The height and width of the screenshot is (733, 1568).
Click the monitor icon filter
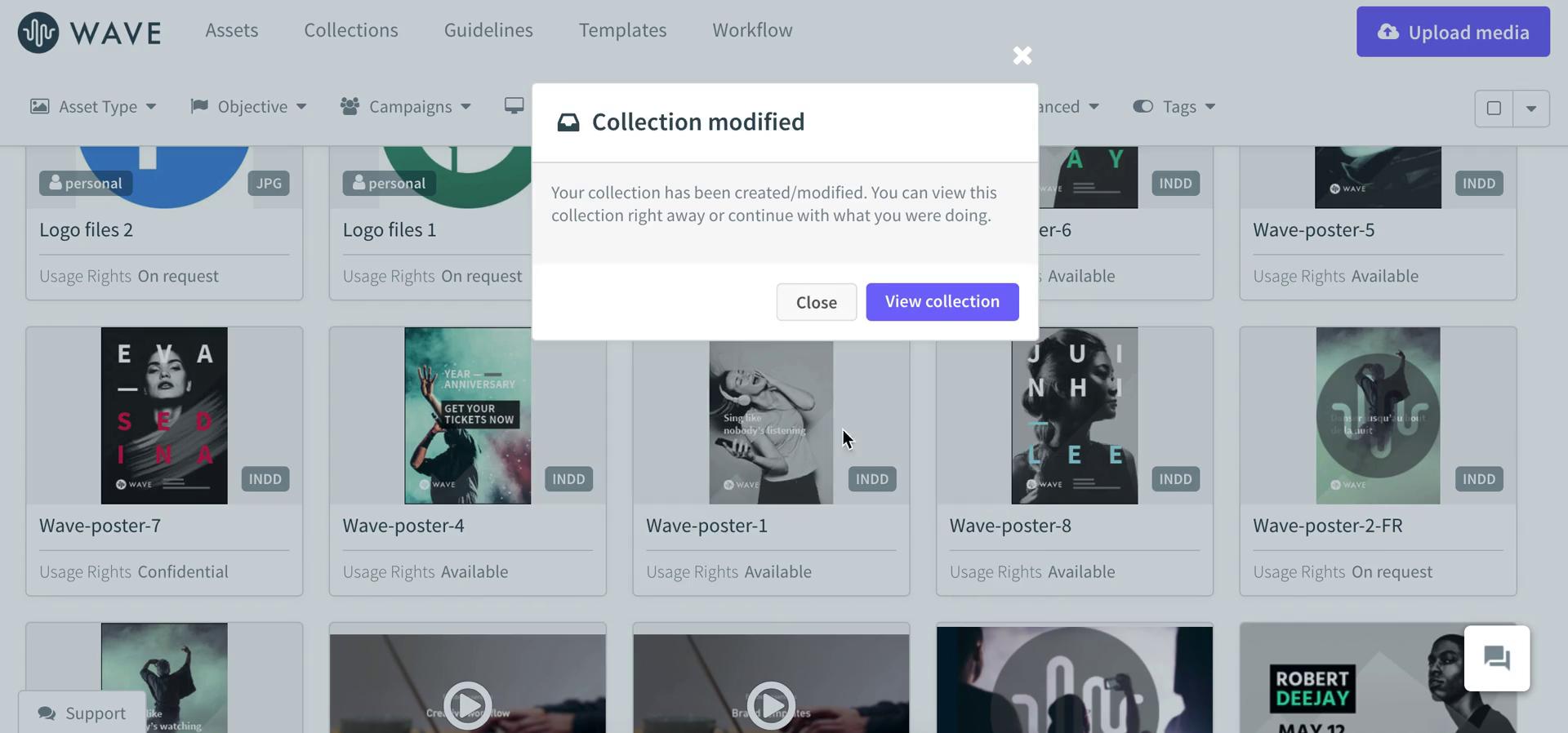514,106
